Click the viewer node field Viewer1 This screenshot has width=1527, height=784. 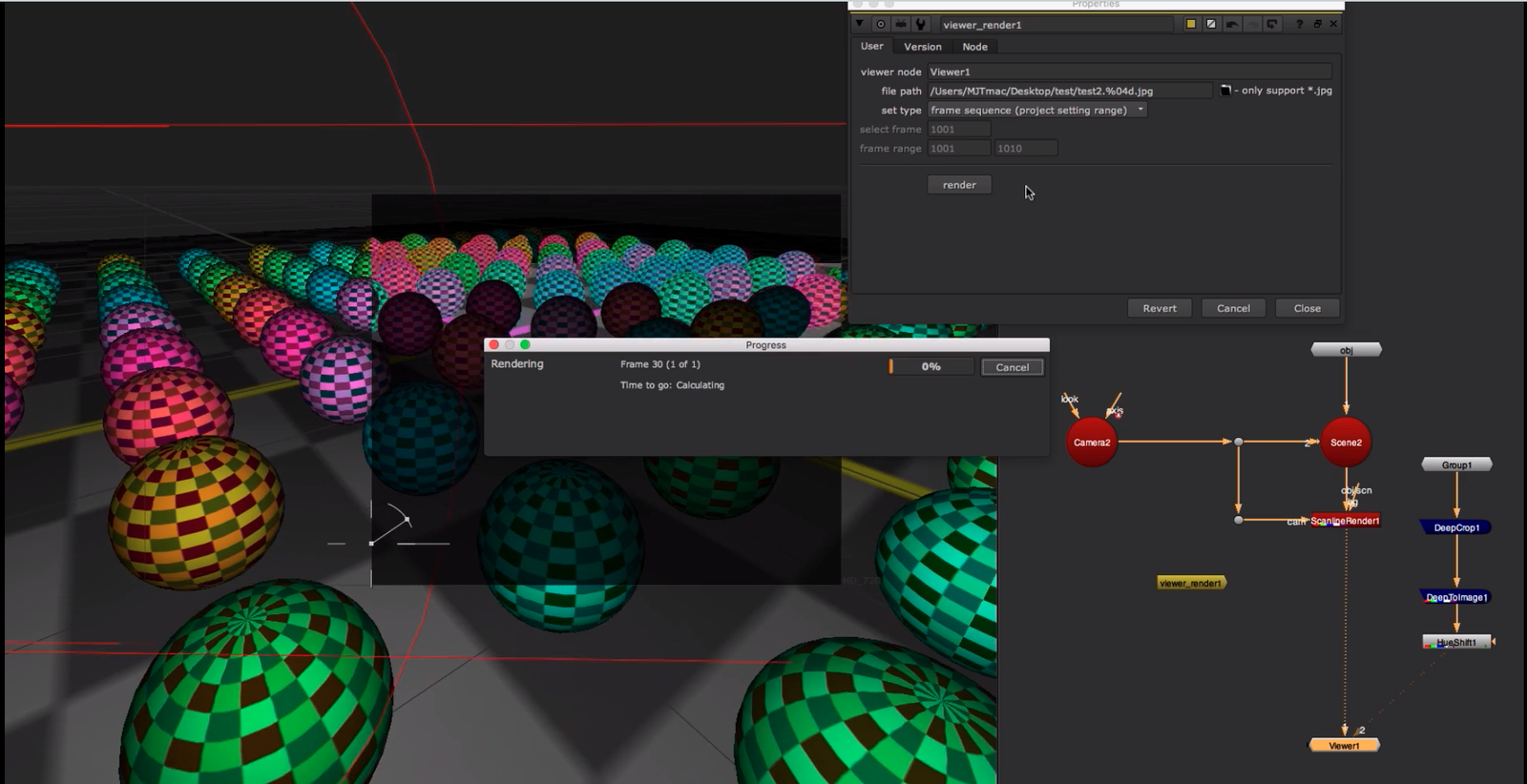click(x=1129, y=72)
